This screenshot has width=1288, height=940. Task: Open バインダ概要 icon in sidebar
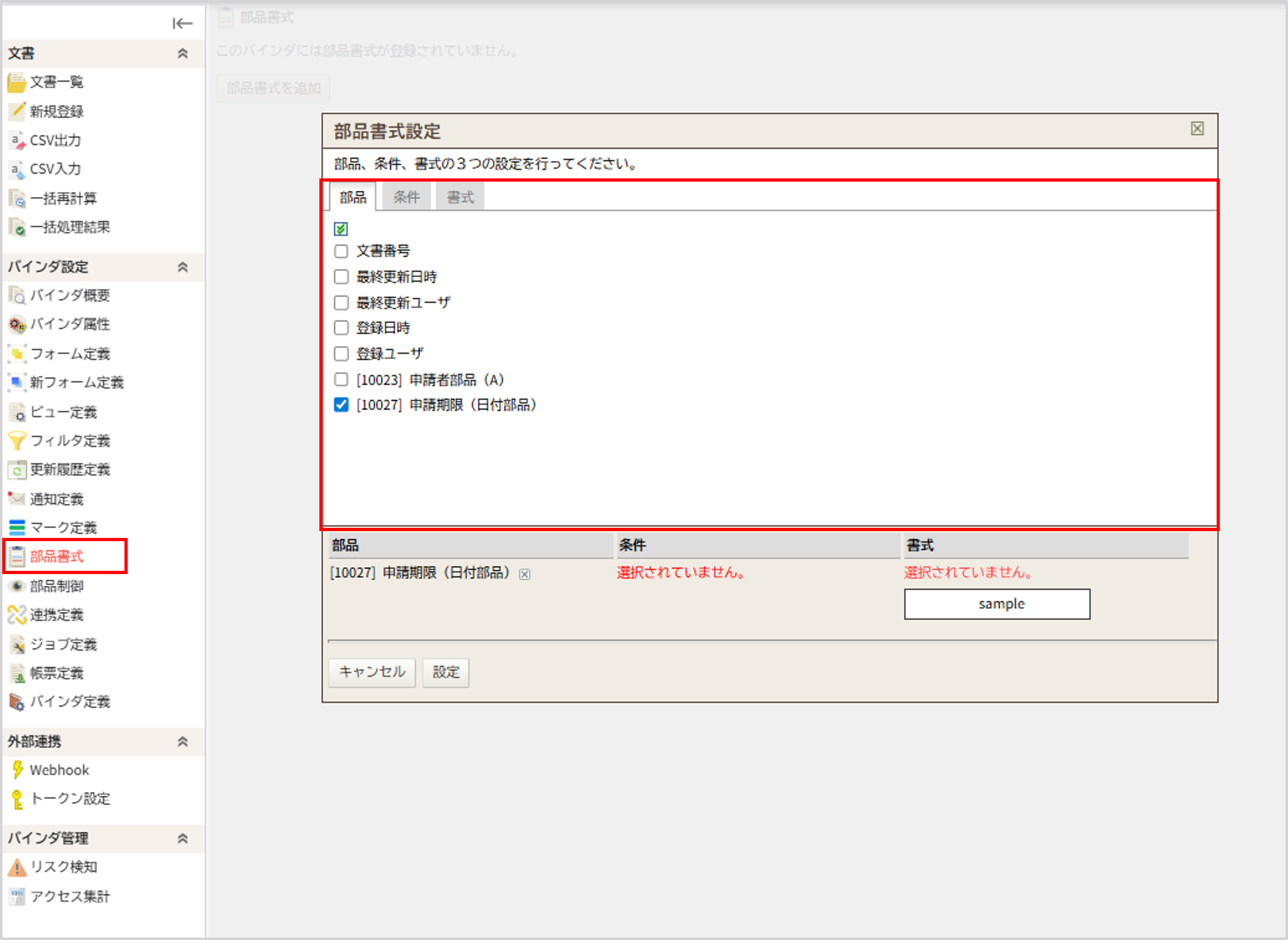click(x=16, y=295)
